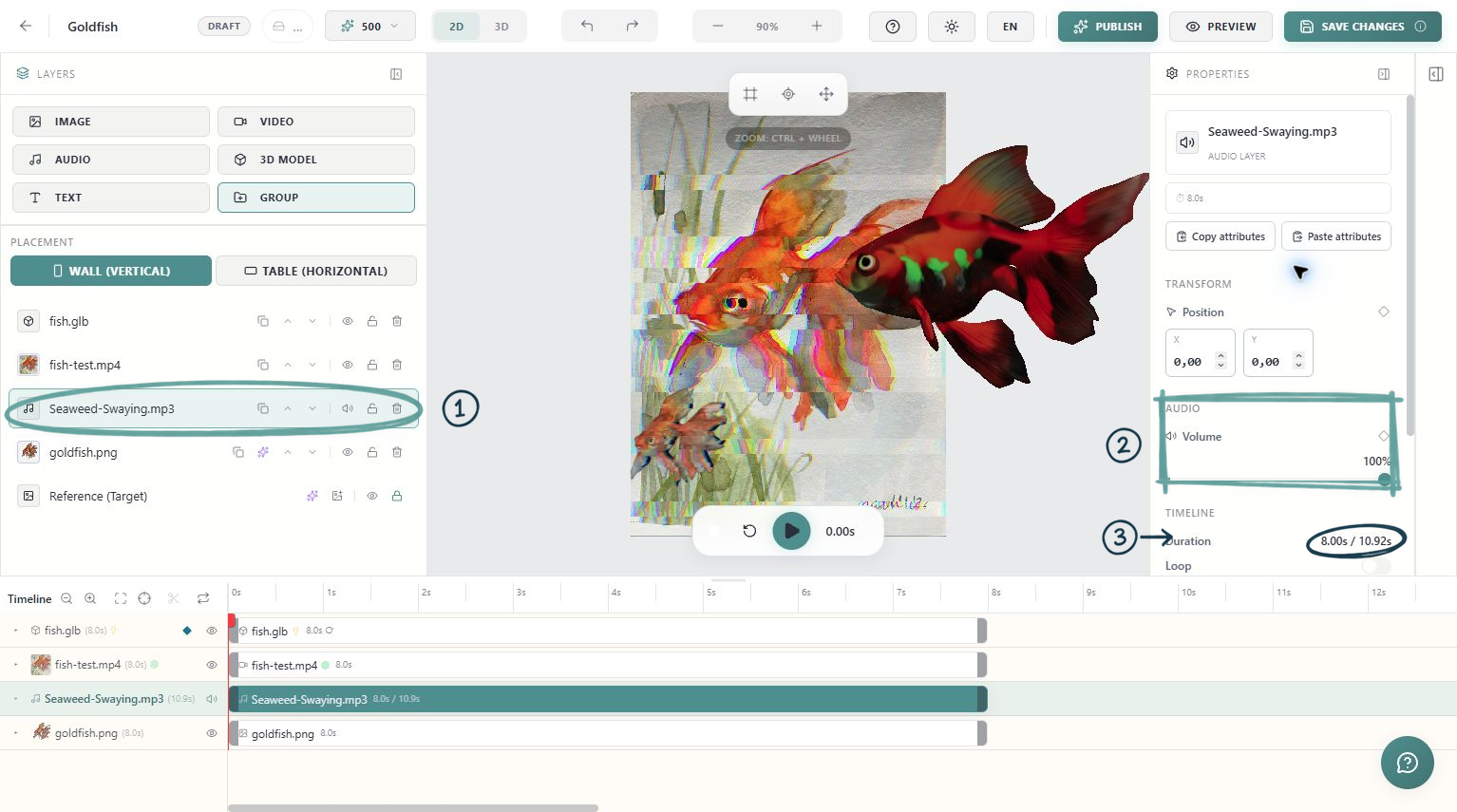Viewport: 1457px width, 812px height.
Task: Mute the Seaweed-Swaying.mp3 layer in Layers
Action: 348,408
